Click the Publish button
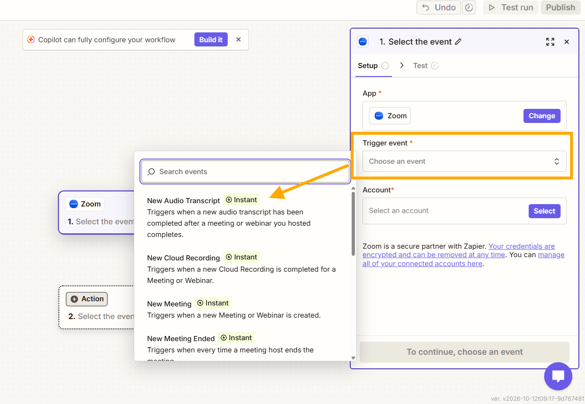 coord(560,7)
